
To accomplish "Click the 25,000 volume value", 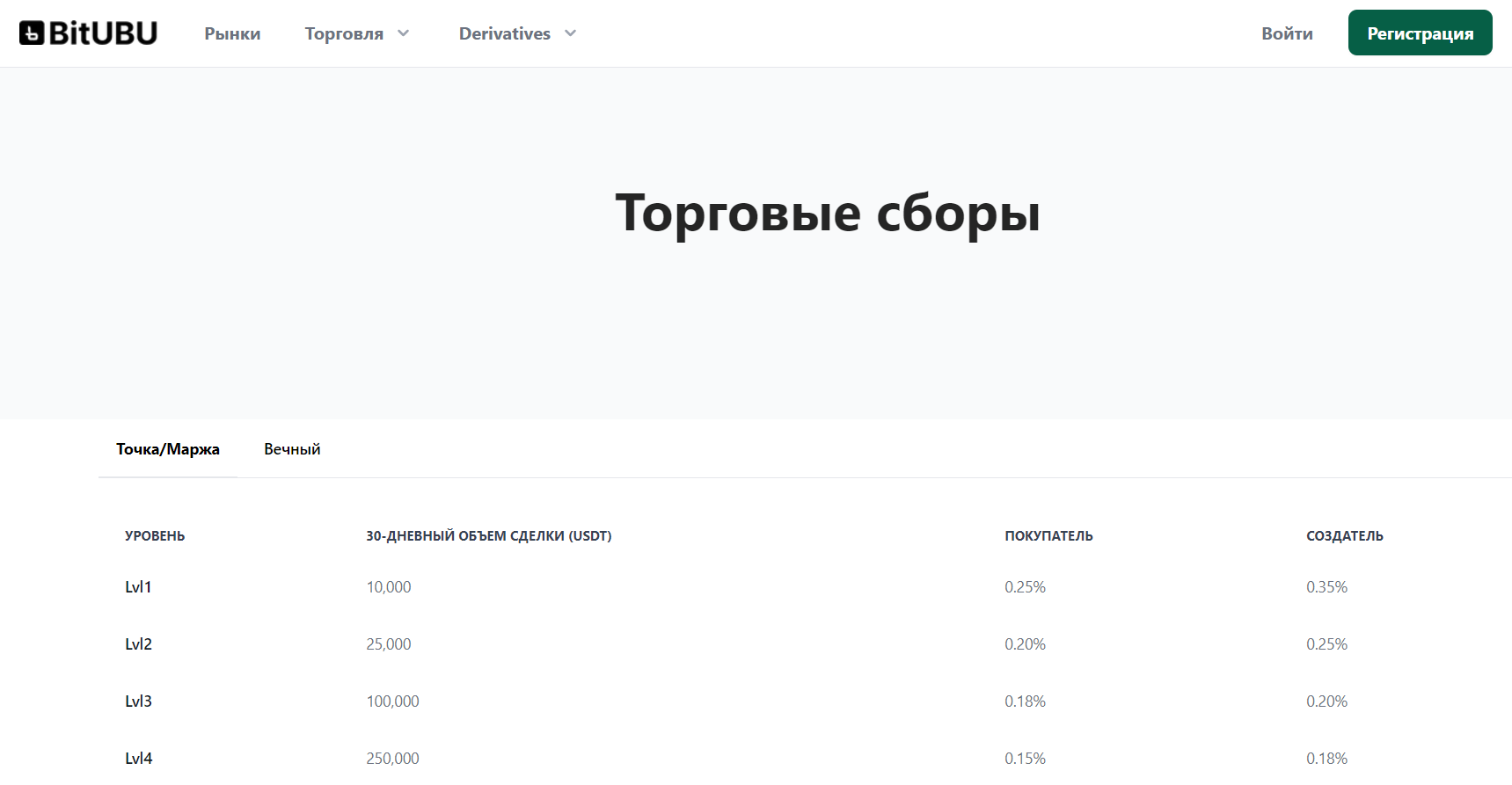I will pyautogui.click(x=389, y=644).
